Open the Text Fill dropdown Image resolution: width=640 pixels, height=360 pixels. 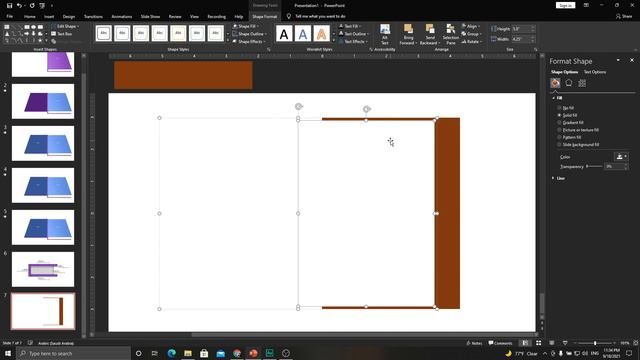[351, 26]
